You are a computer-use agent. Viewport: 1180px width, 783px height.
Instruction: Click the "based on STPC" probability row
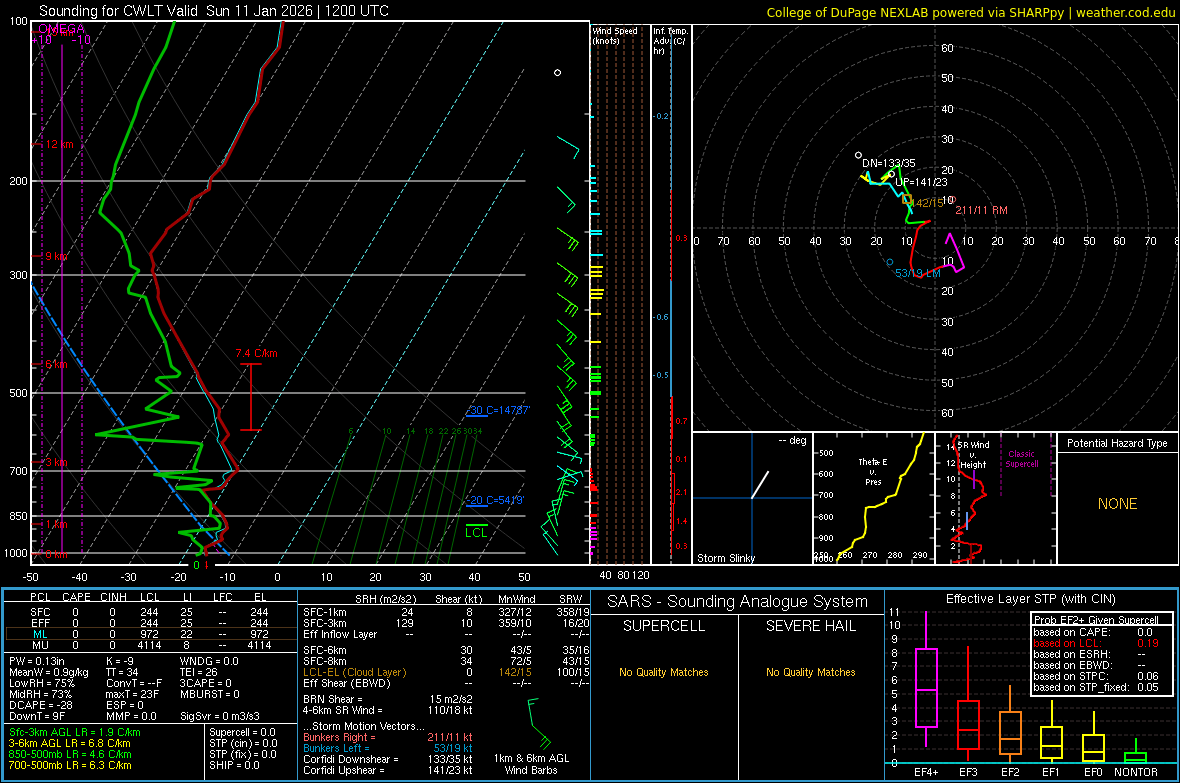(1096, 676)
